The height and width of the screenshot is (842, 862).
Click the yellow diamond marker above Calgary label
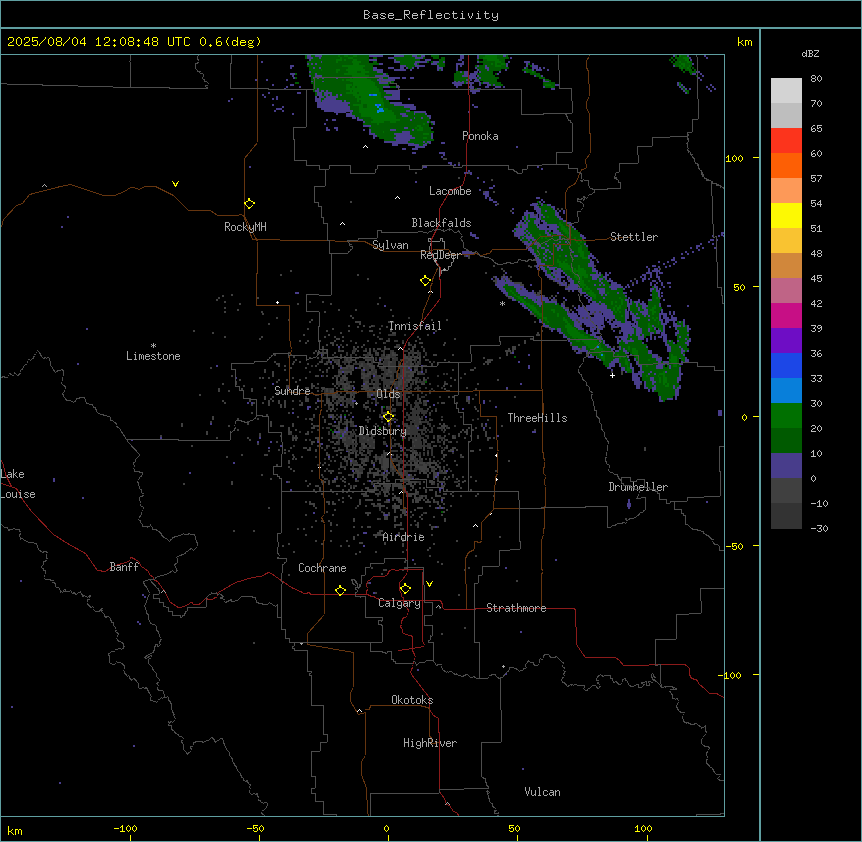click(x=405, y=588)
